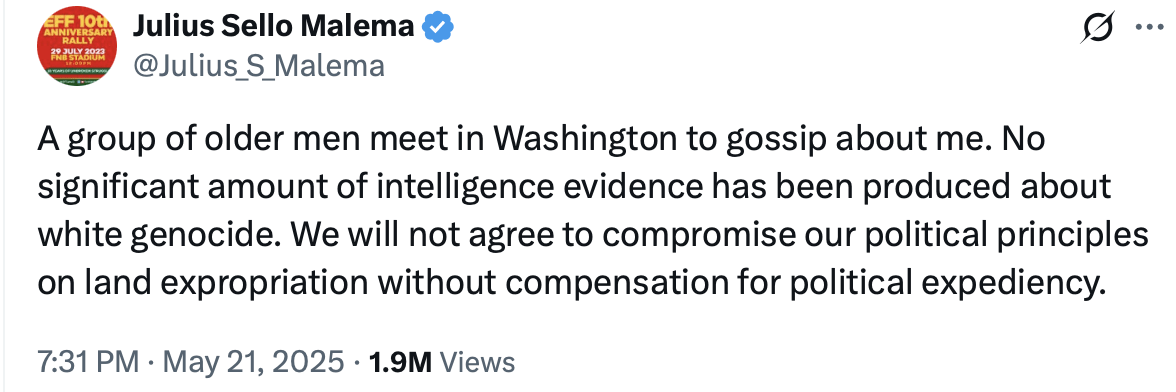Click the phrase "white genocide" in the post
The image size is (1176, 392).
160,236
